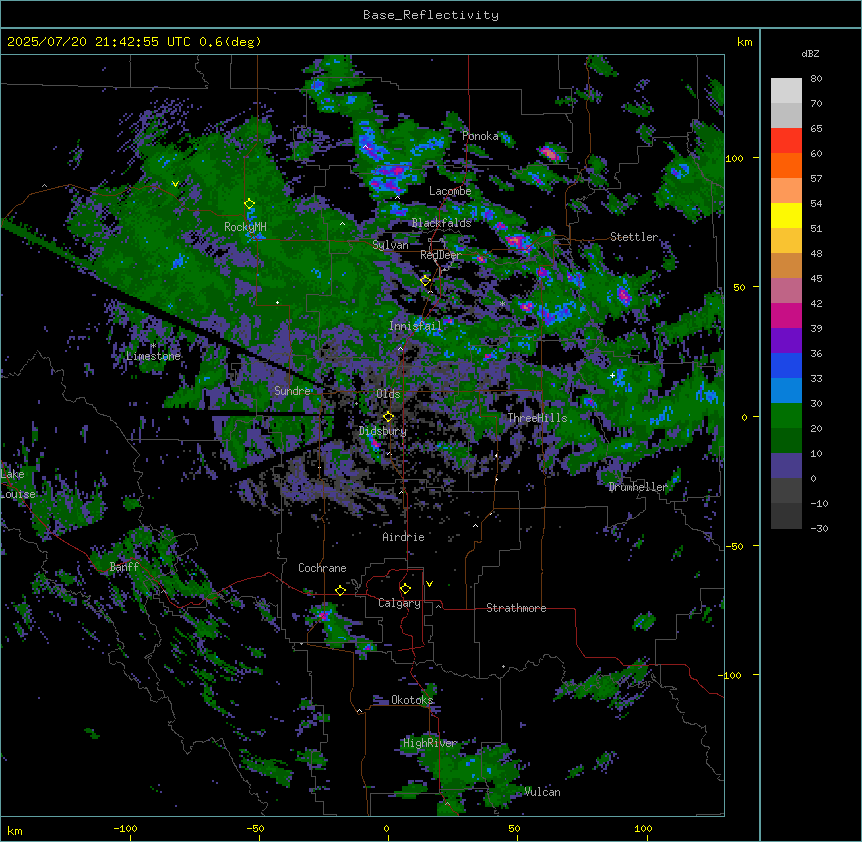Select the white asterisk marker above Limestone

[154, 346]
